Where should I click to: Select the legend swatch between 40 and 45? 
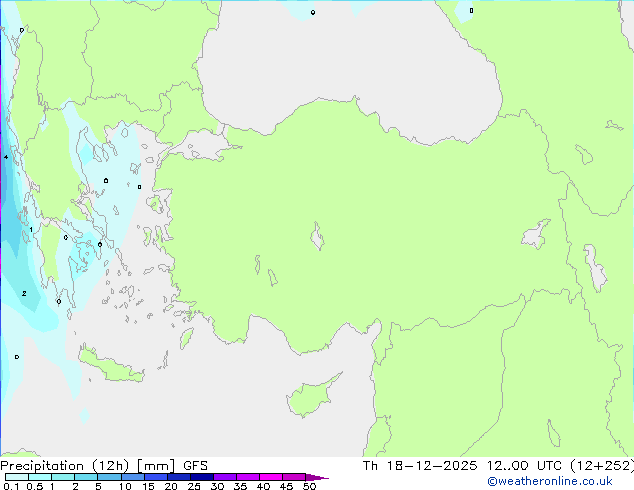(x=271, y=477)
